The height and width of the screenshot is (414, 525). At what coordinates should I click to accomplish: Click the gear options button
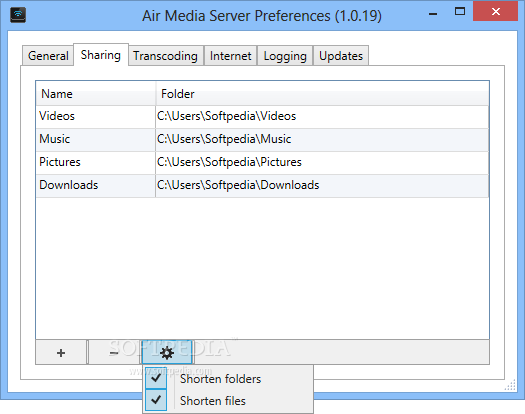coord(167,352)
